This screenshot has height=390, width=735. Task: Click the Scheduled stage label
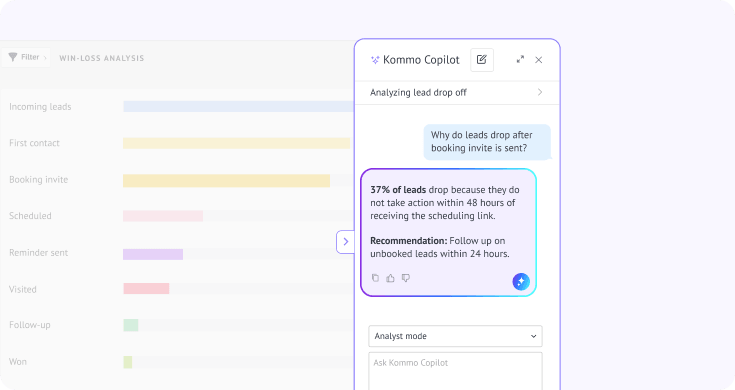[30, 216]
